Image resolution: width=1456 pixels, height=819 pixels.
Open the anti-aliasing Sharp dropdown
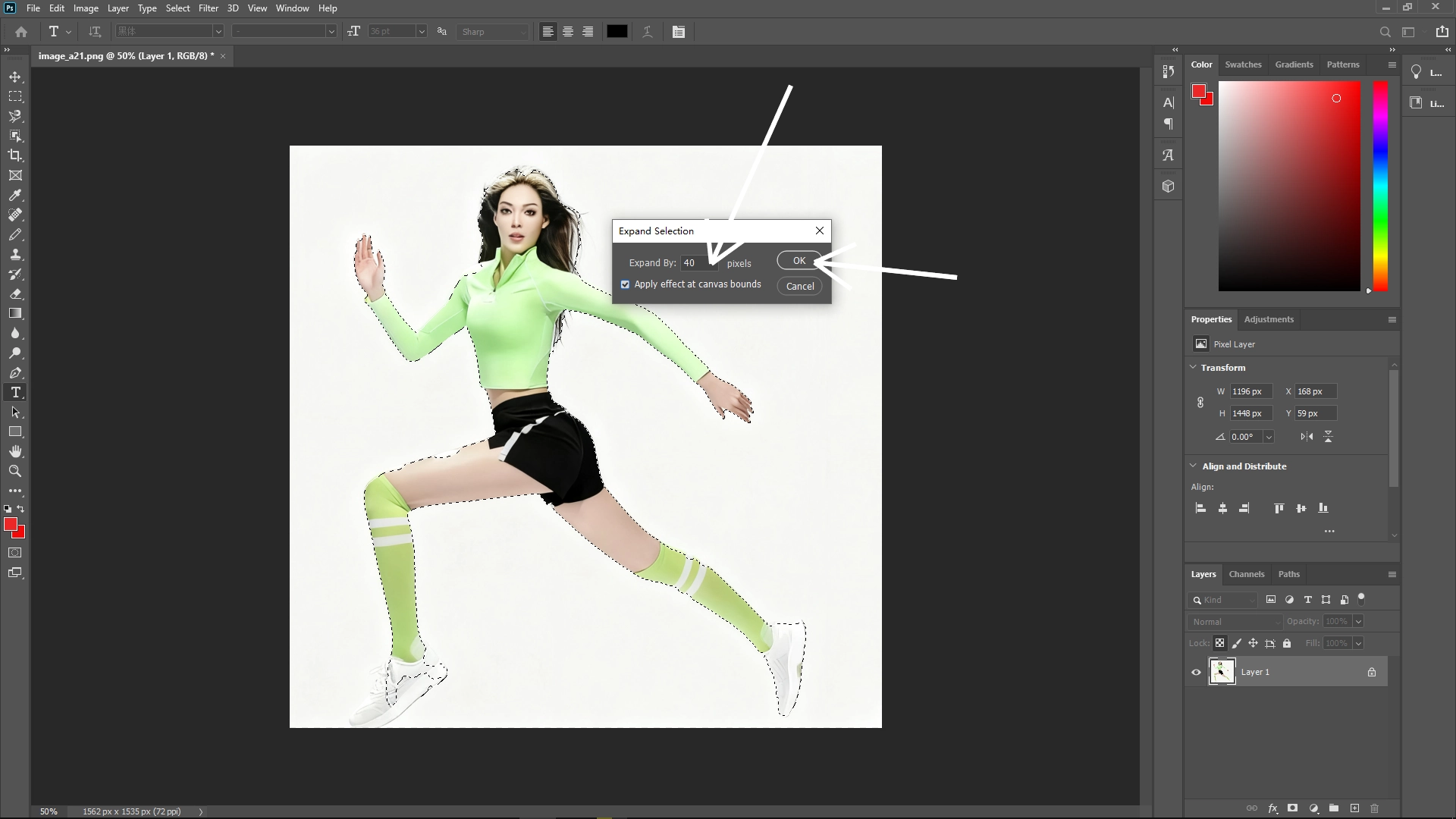tap(492, 31)
